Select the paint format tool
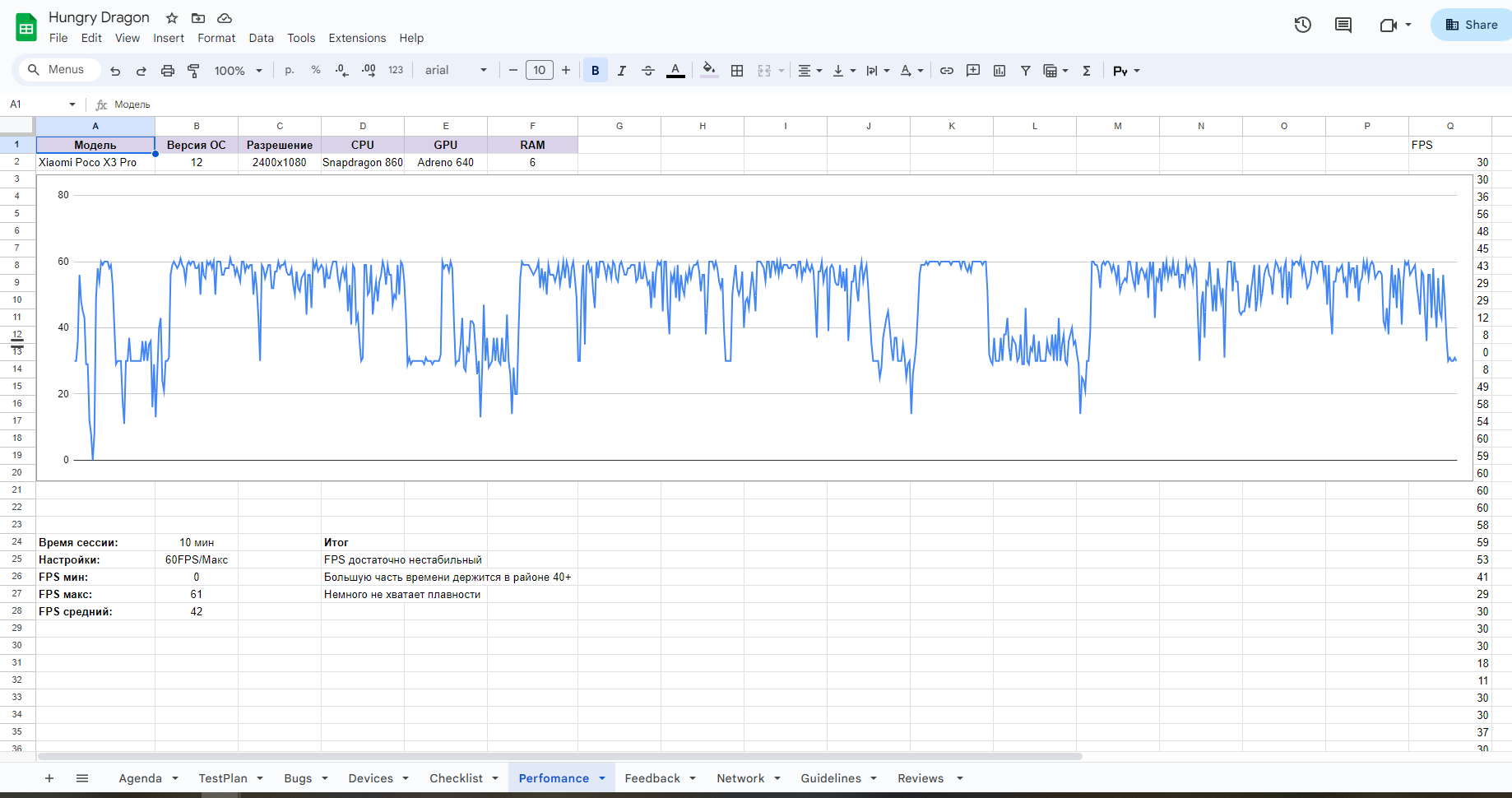The width and height of the screenshot is (1512, 798). pyautogui.click(x=194, y=71)
